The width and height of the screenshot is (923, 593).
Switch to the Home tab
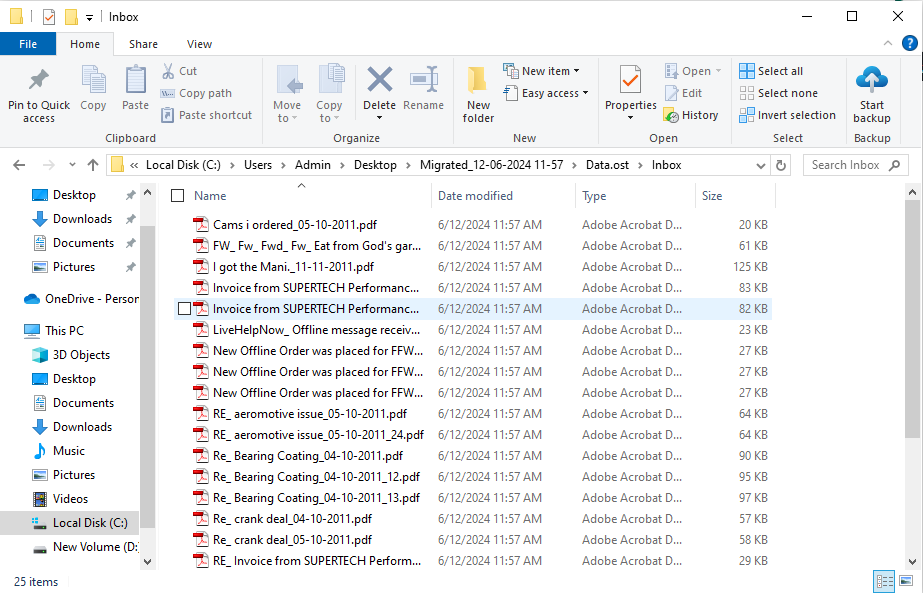[x=85, y=44]
